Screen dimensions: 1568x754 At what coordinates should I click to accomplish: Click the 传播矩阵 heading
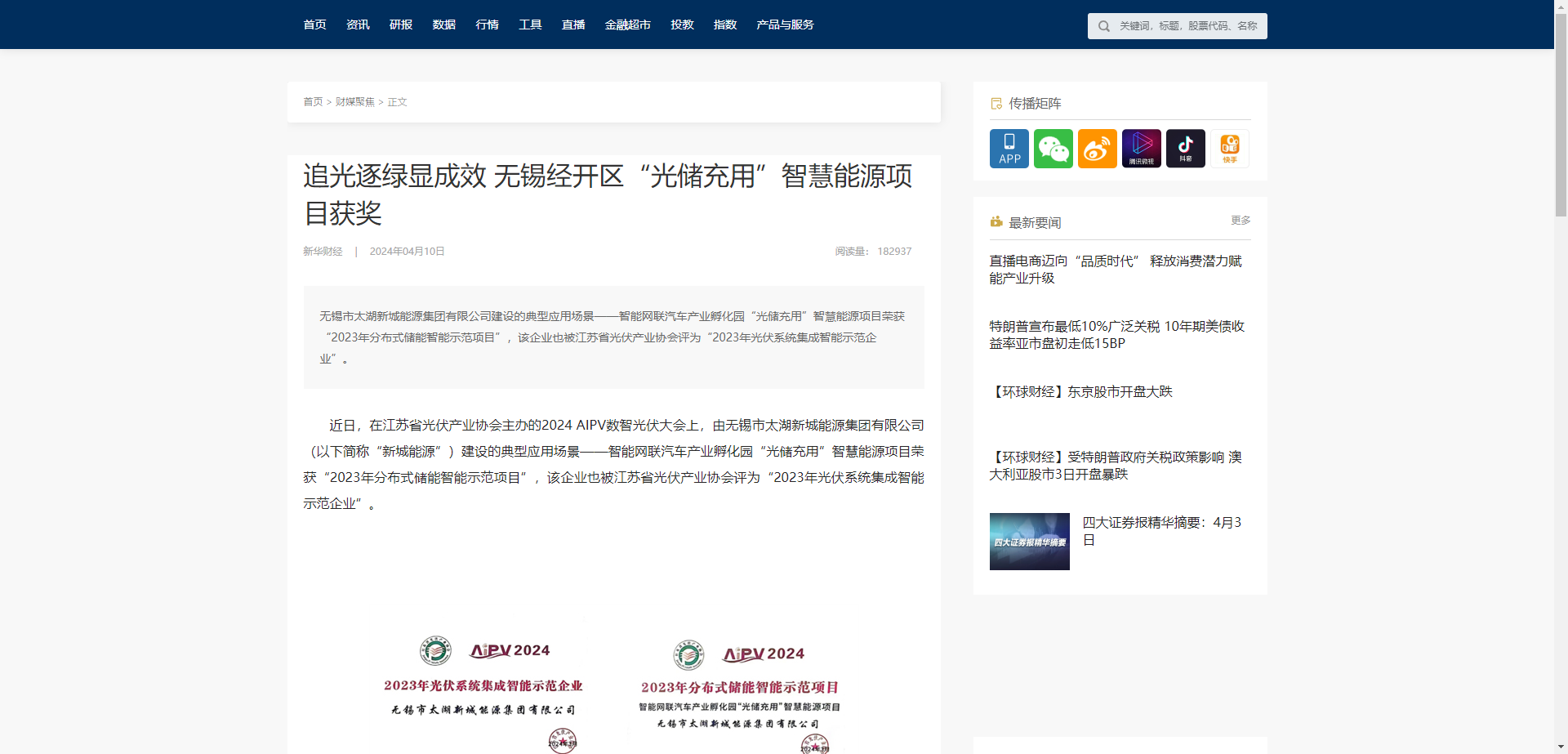tap(1035, 104)
